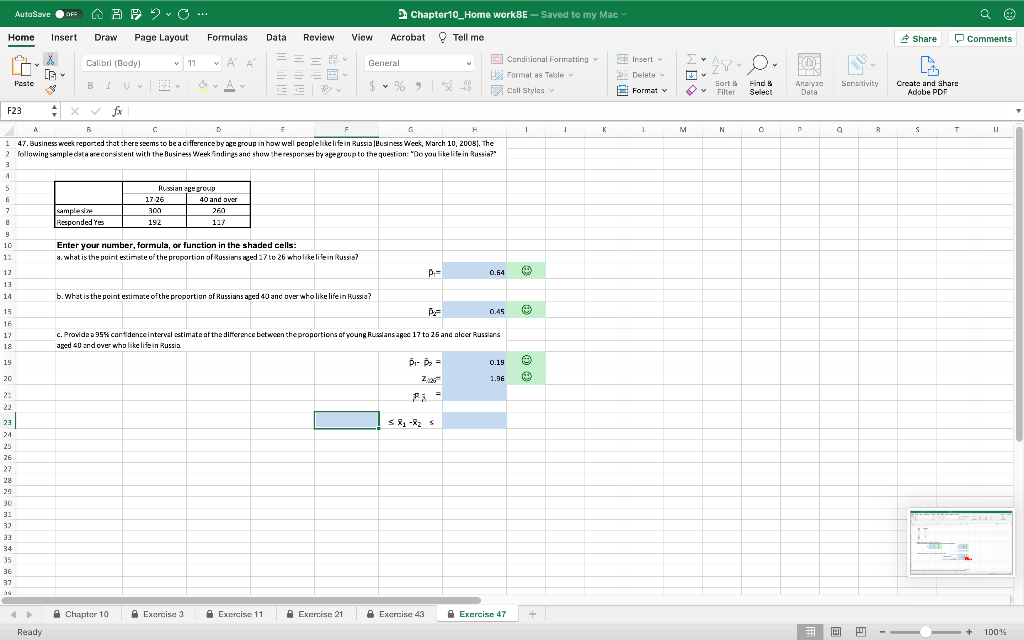Expand the fill color dropdown arrow
Viewport: 1024px width, 640px height.
point(215,86)
